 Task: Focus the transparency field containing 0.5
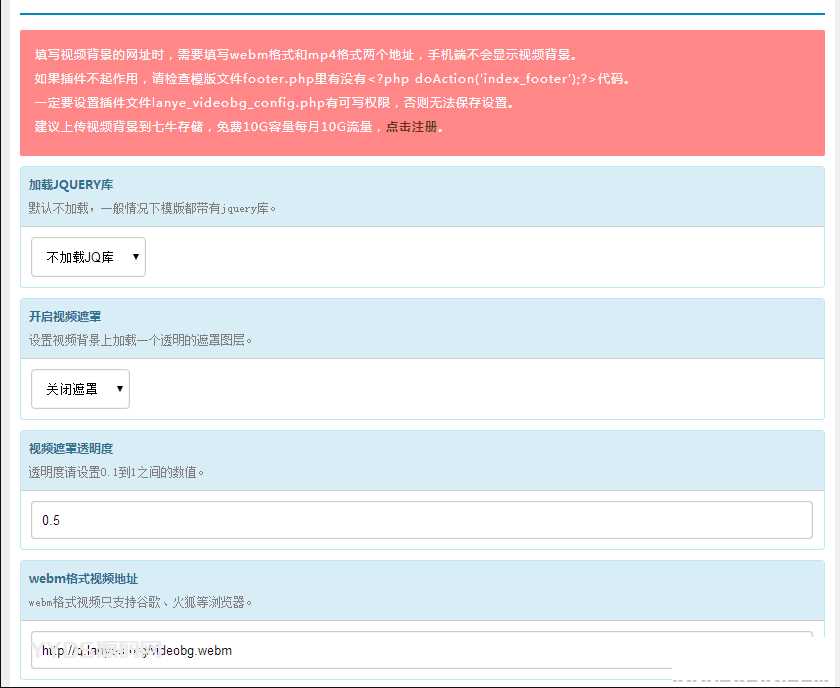click(421, 520)
